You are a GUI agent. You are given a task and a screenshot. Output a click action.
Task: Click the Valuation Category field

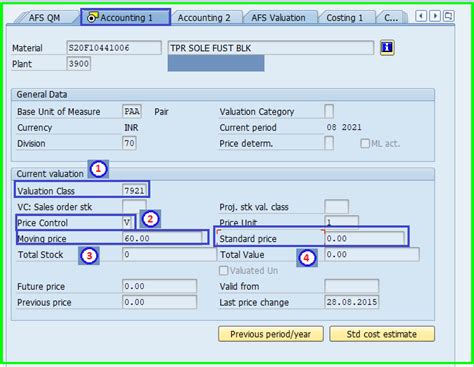coord(329,111)
